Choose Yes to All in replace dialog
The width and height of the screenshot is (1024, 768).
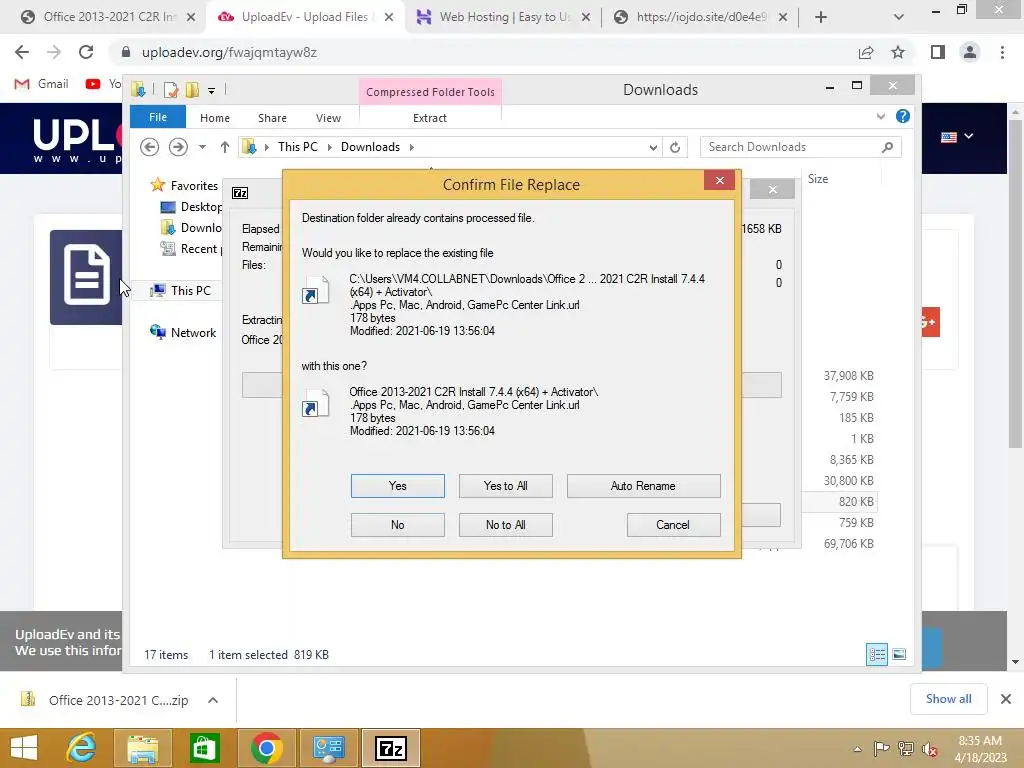pyautogui.click(x=505, y=486)
